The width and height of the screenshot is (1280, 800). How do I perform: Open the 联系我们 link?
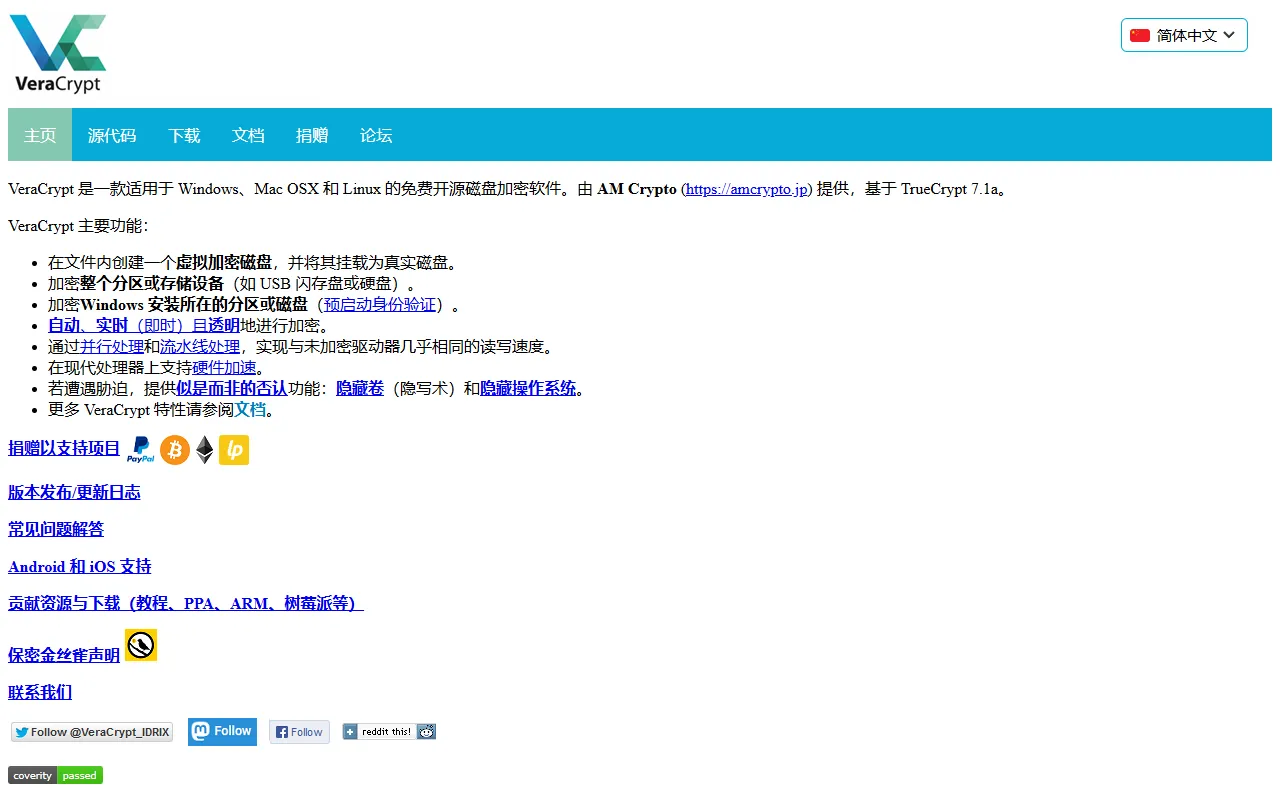pyautogui.click(x=40, y=693)
